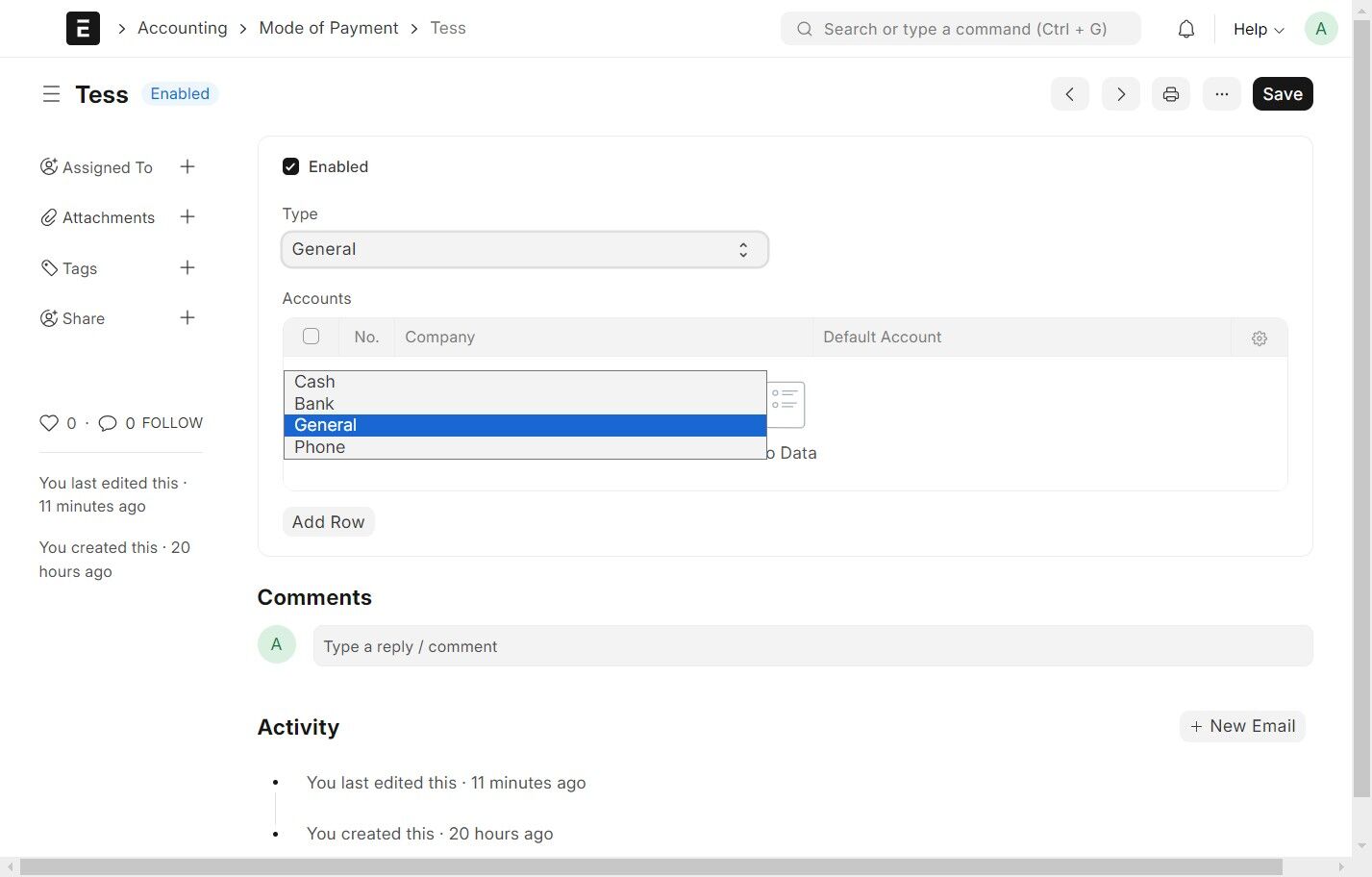This screenshot has height=877, width=1372.
Task: Go to next record arrow
Action: pos(1120,94)
